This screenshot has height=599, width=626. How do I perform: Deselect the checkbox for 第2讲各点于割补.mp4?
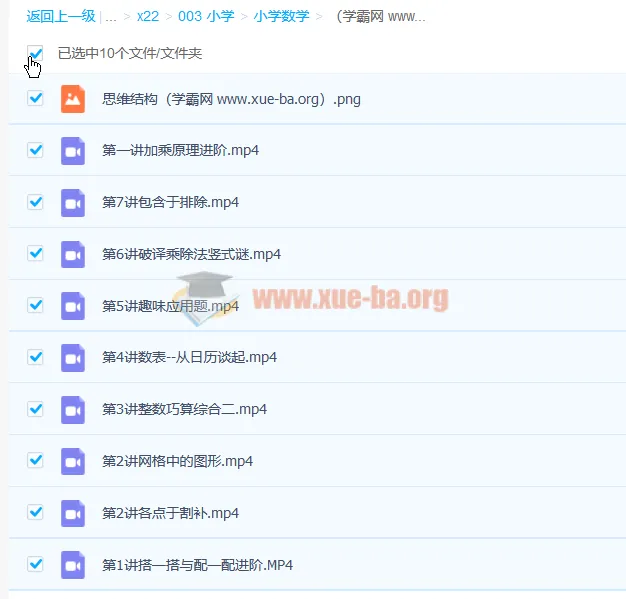[x=36, y=512]
